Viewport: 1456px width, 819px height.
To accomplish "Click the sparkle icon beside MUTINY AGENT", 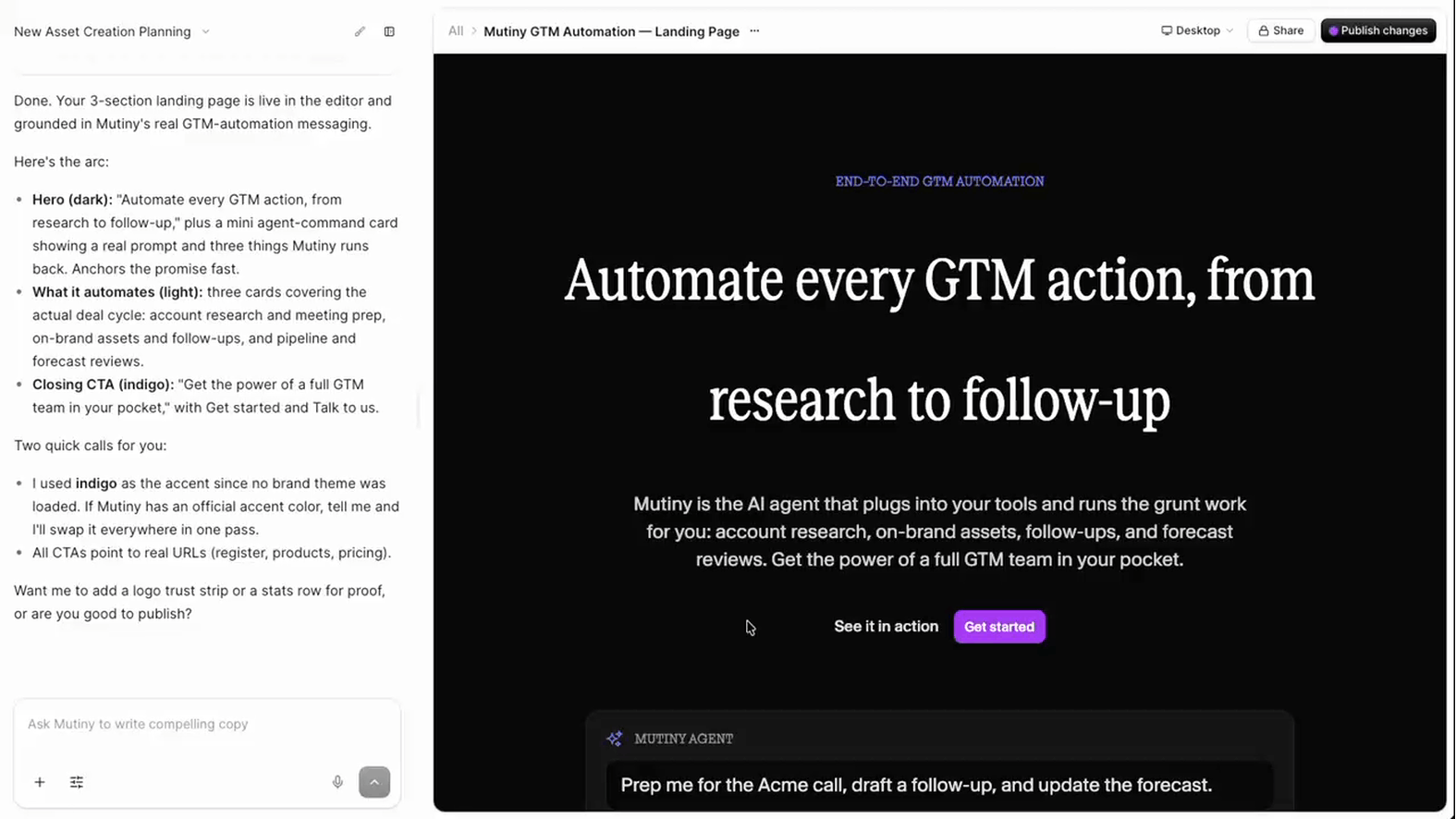I will (x=614, y=739).
